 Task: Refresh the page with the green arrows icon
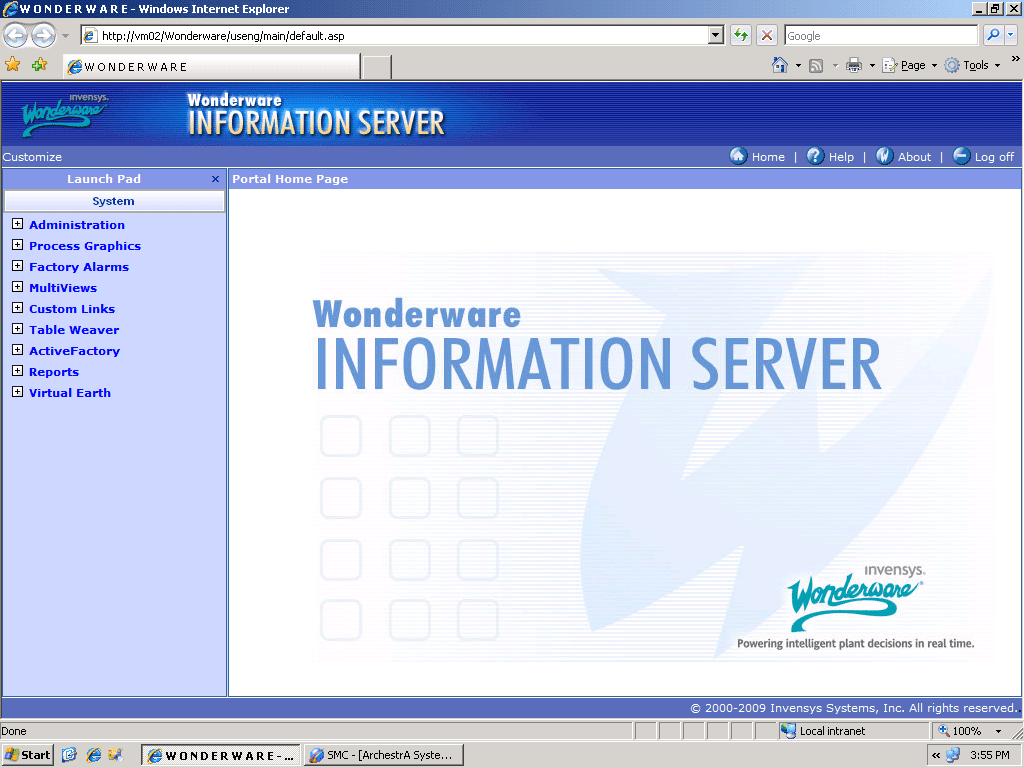pos(741,35)
